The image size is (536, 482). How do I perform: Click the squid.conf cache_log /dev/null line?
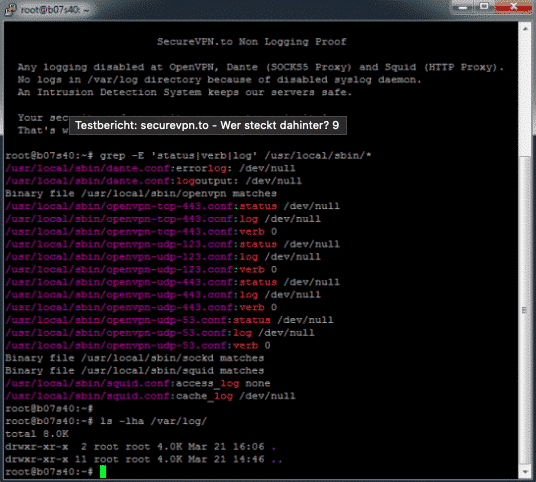[x=150, y=396]
